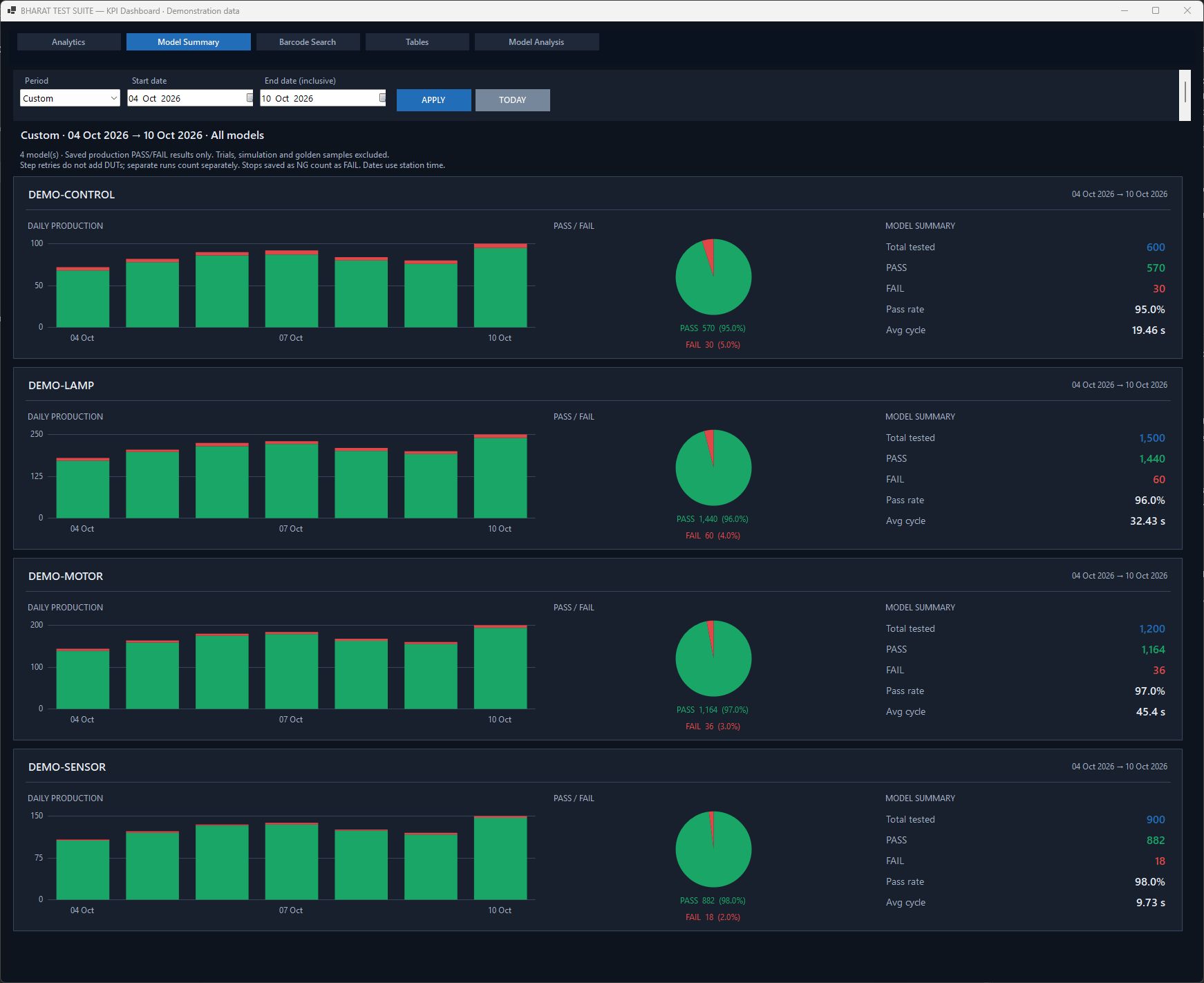Click pie legend FAIL 36 (3.0%)
The height and width of the screenshot is (983, 1204).
pos(713,727)
